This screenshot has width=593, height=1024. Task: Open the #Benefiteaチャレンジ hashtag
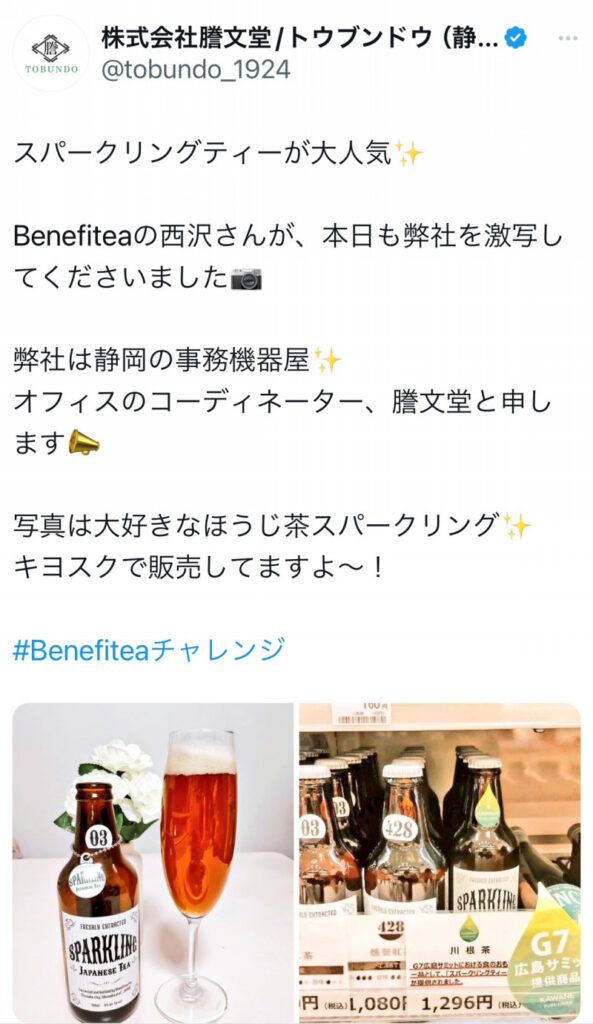pyautogui.click(x=149, y=650)
